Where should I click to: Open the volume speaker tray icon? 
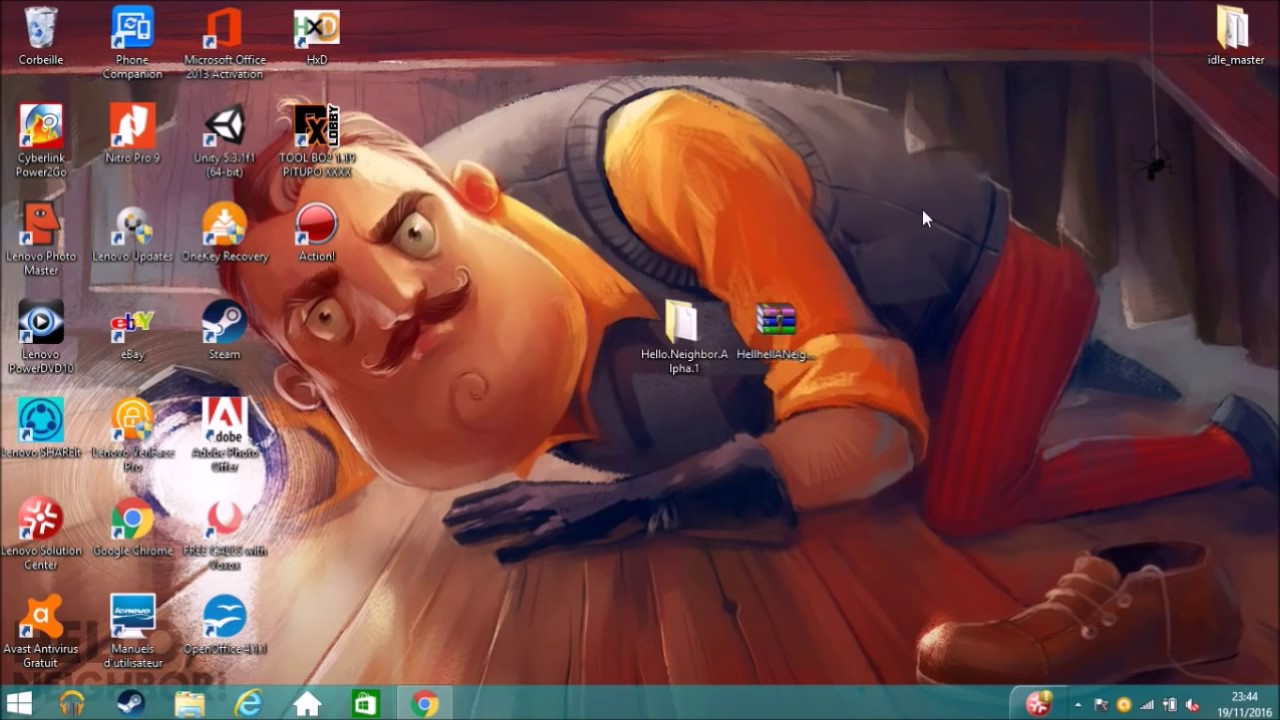point(1192,705)
